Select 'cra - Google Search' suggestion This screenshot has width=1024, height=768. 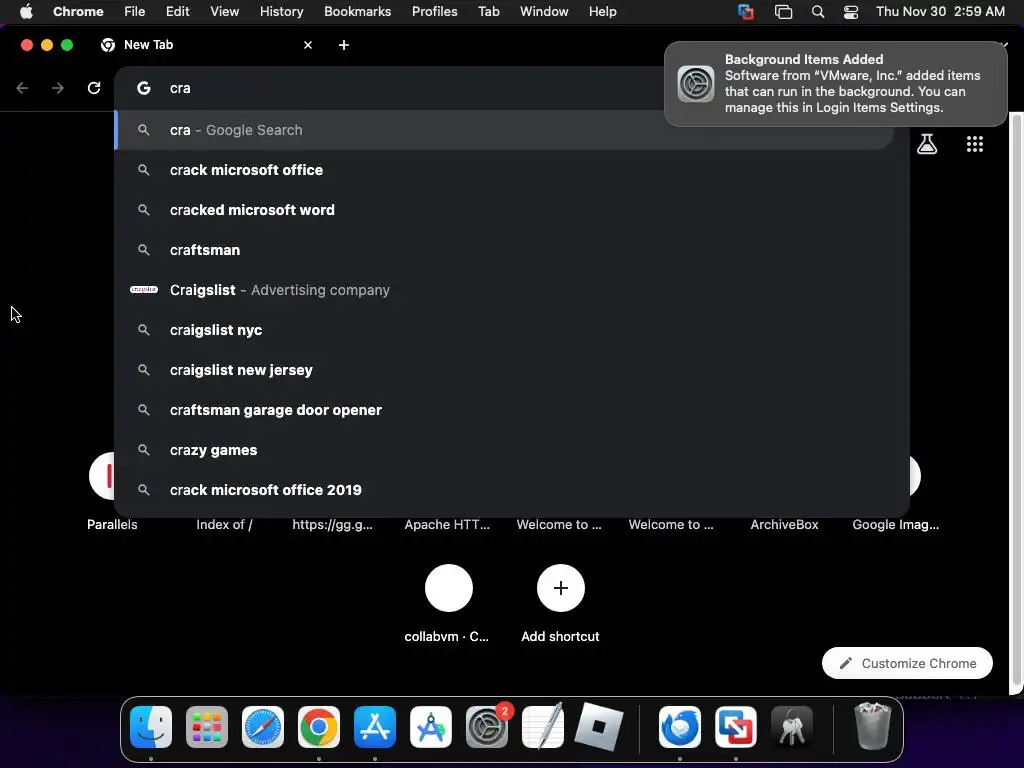pos(505,130)
